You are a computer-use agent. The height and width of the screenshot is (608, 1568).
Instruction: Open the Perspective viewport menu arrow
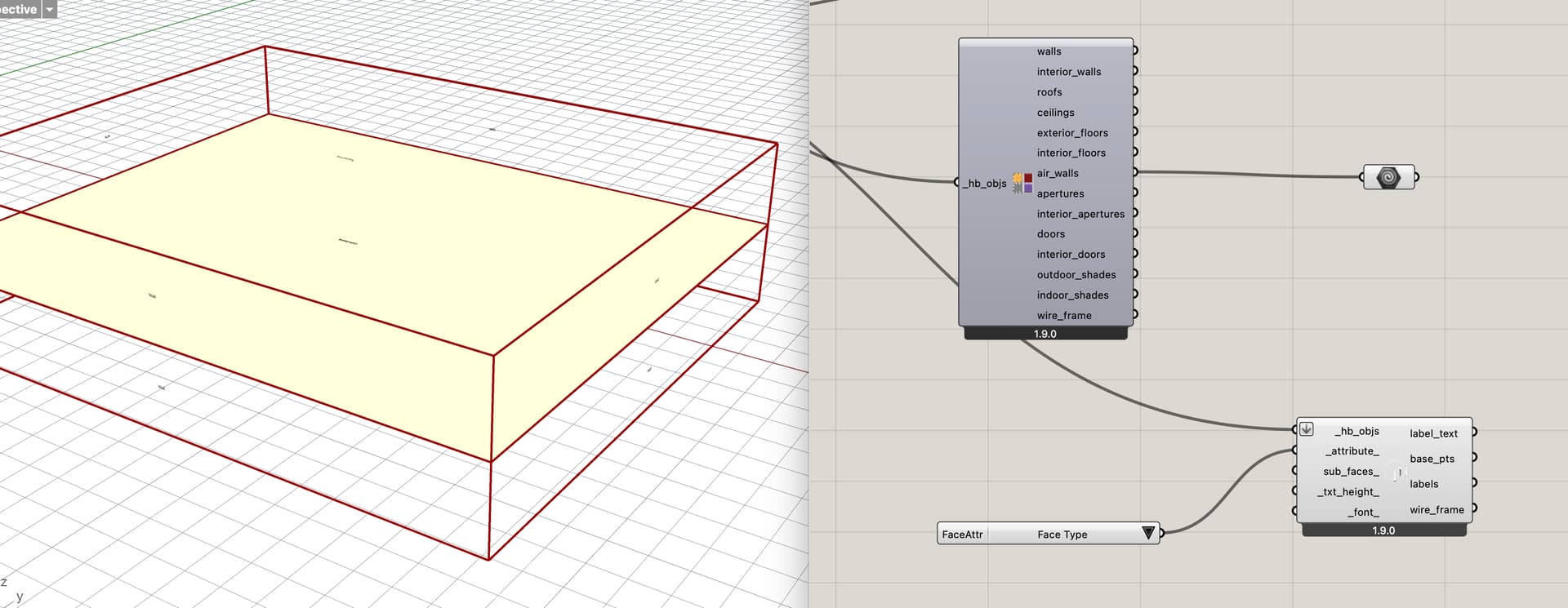(49, 9)
